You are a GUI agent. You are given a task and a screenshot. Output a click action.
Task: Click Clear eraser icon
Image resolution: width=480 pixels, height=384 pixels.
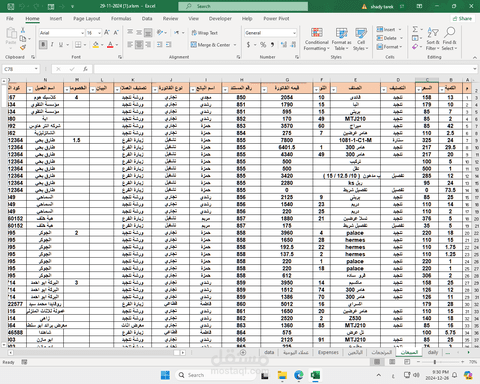click(415, 47)
